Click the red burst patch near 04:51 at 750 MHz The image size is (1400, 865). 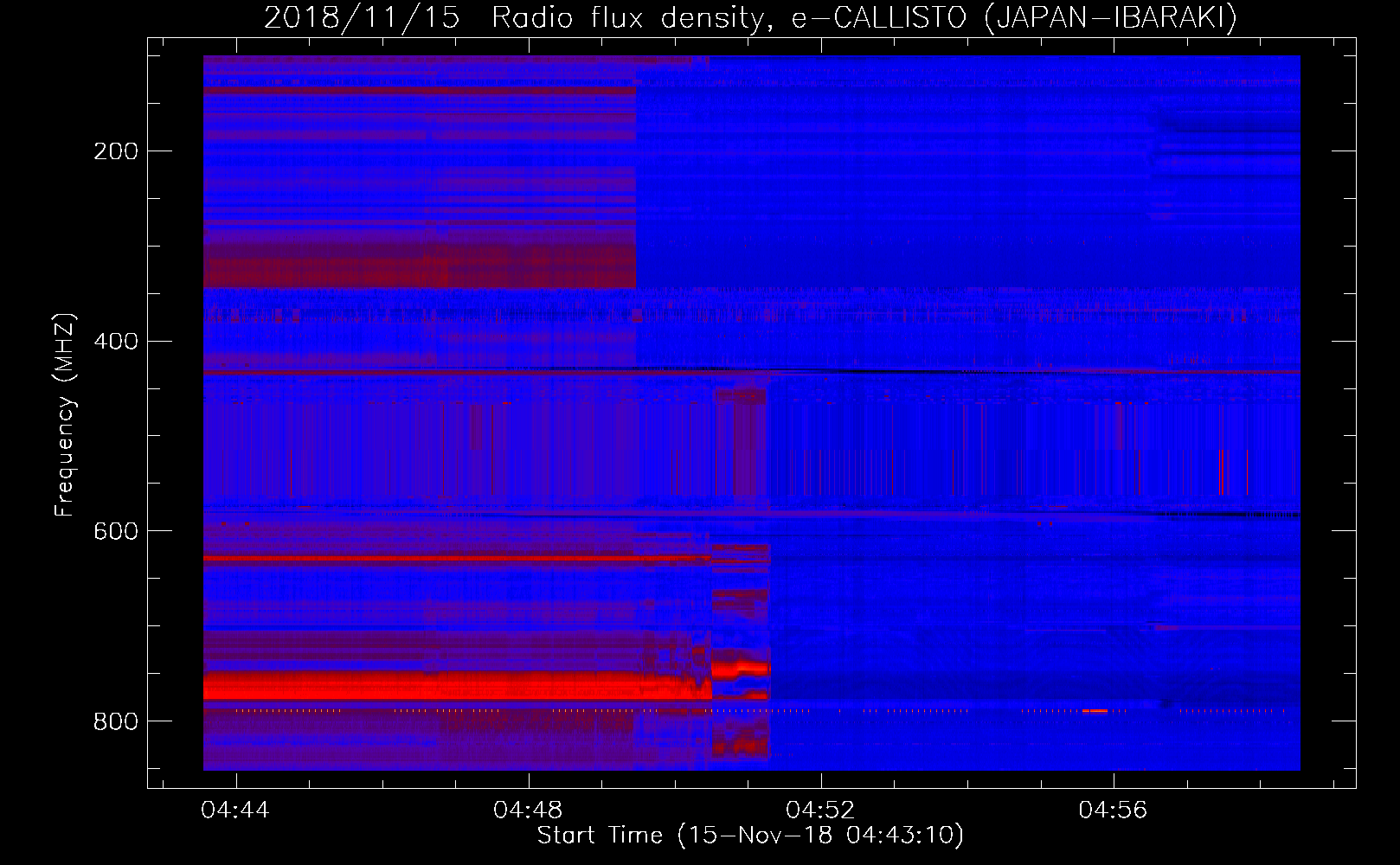[x=741, y=667]
